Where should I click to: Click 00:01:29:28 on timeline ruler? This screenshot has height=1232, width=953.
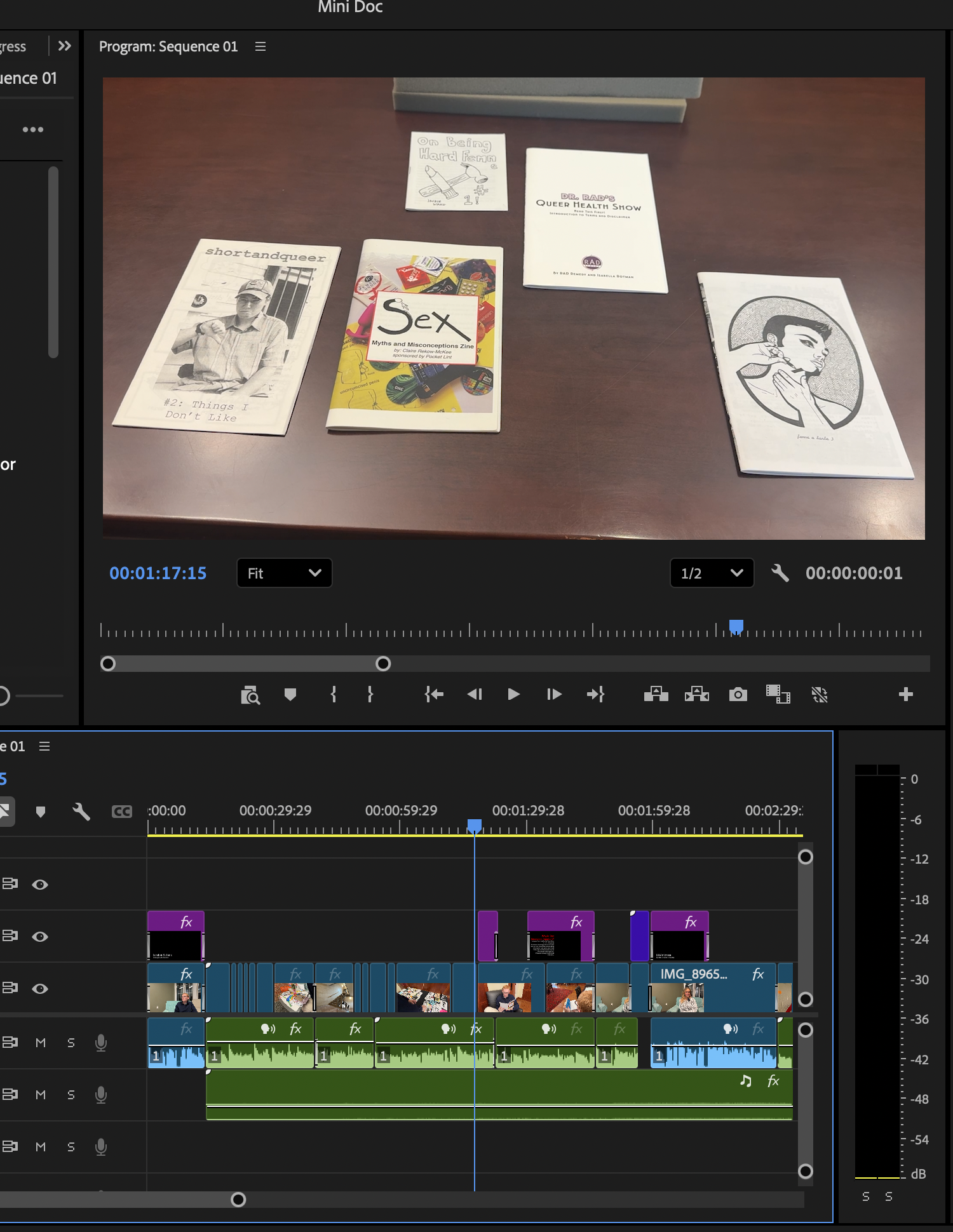tap(528, 811)
